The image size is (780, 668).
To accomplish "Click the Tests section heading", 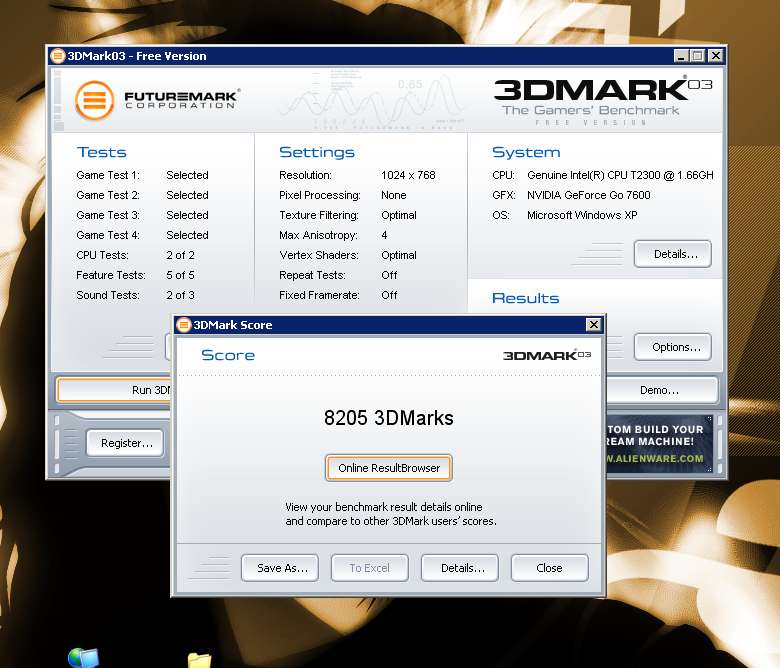I will (x=101, y=152).
